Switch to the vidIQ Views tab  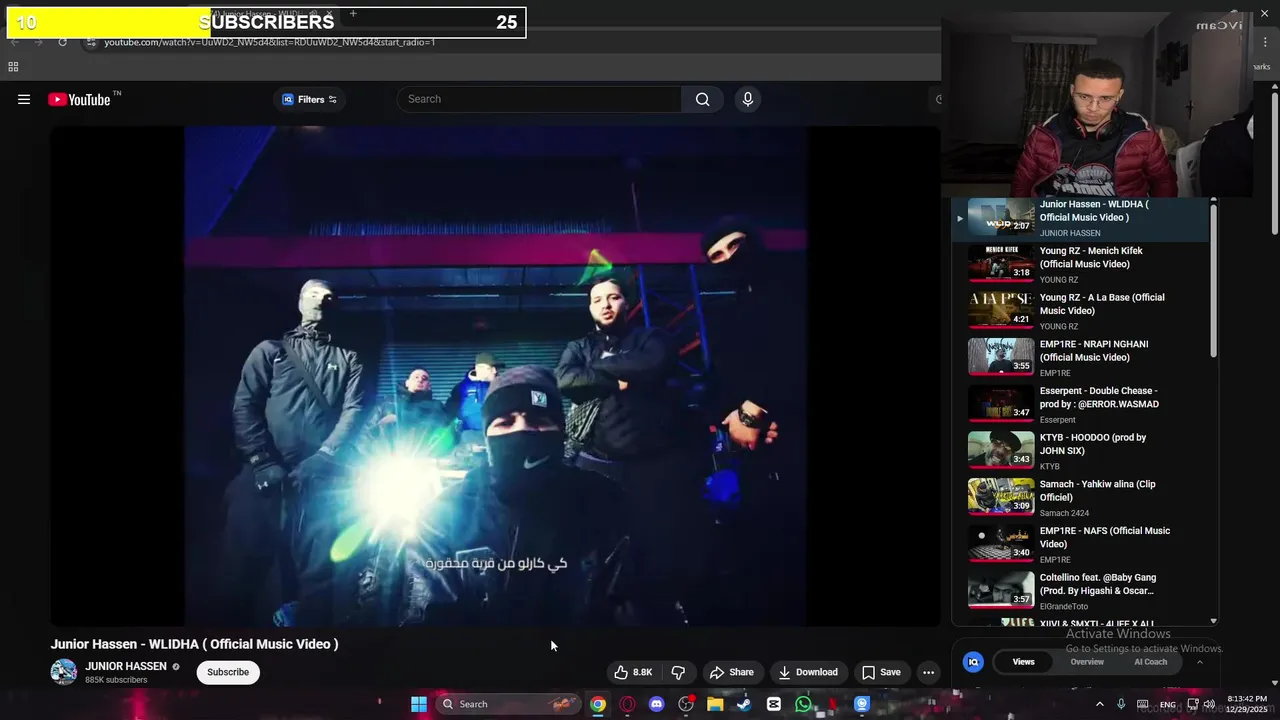coord(1023,662)
